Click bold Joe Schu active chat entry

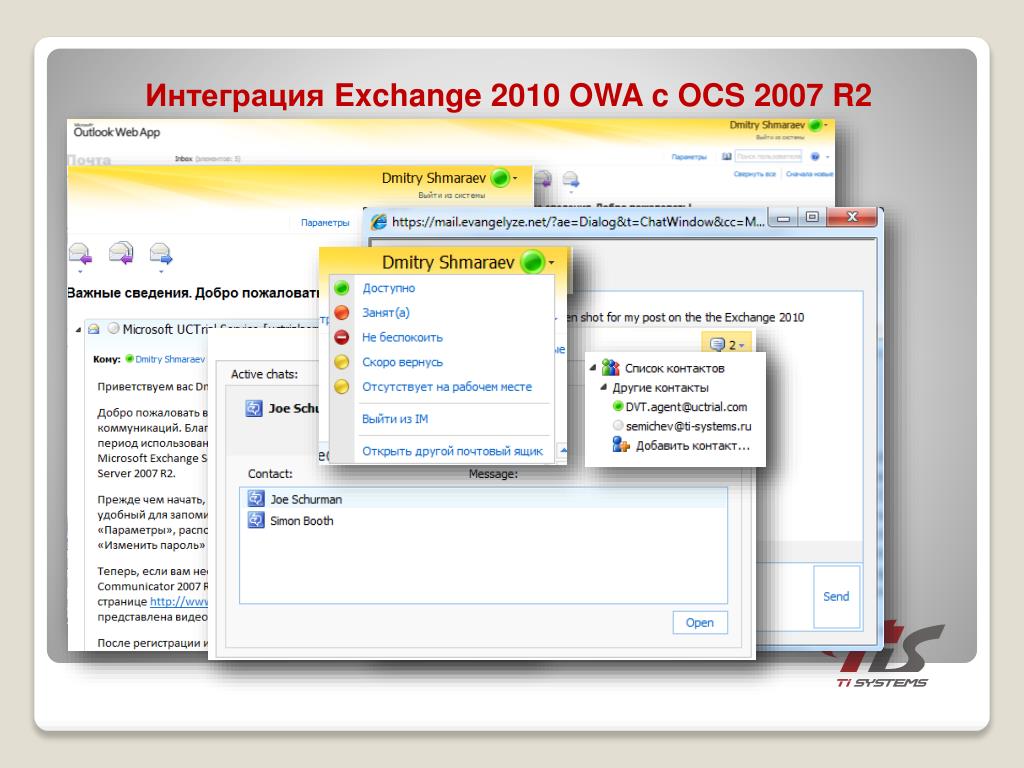tap(293, 408)
